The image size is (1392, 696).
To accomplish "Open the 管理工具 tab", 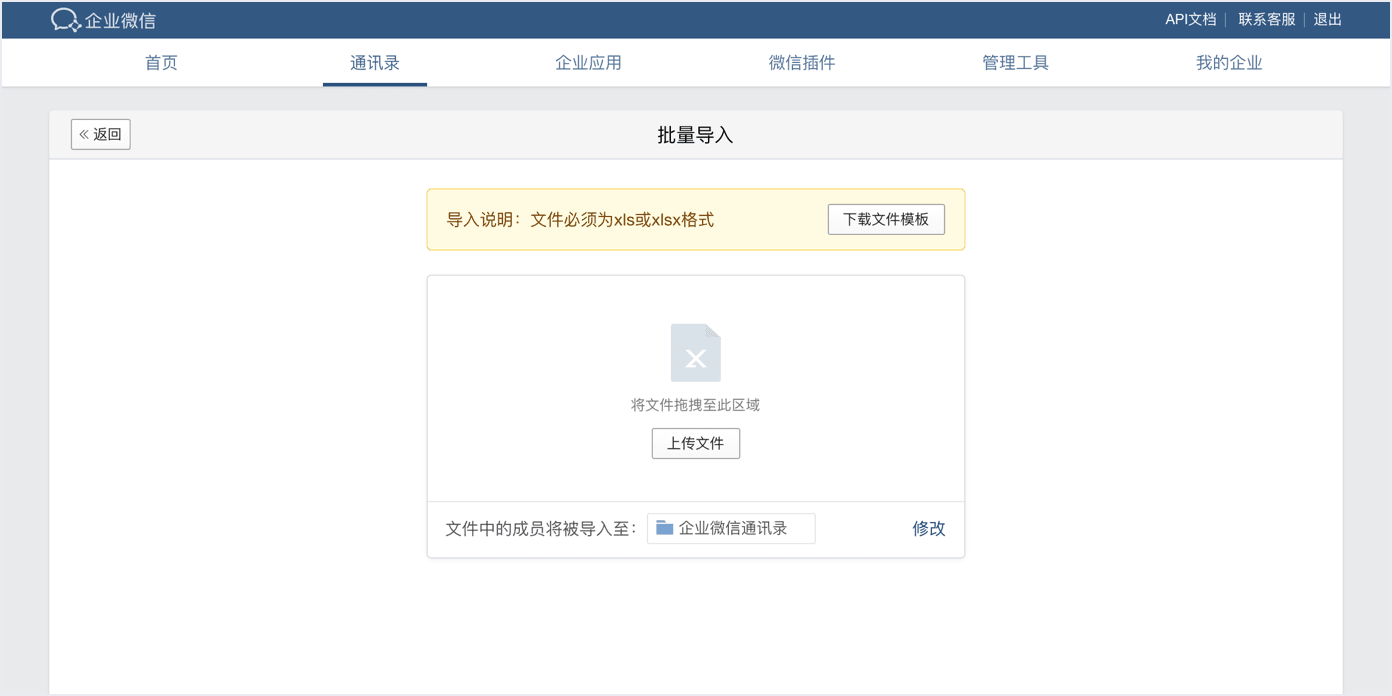I will (x=1015, y=62).
